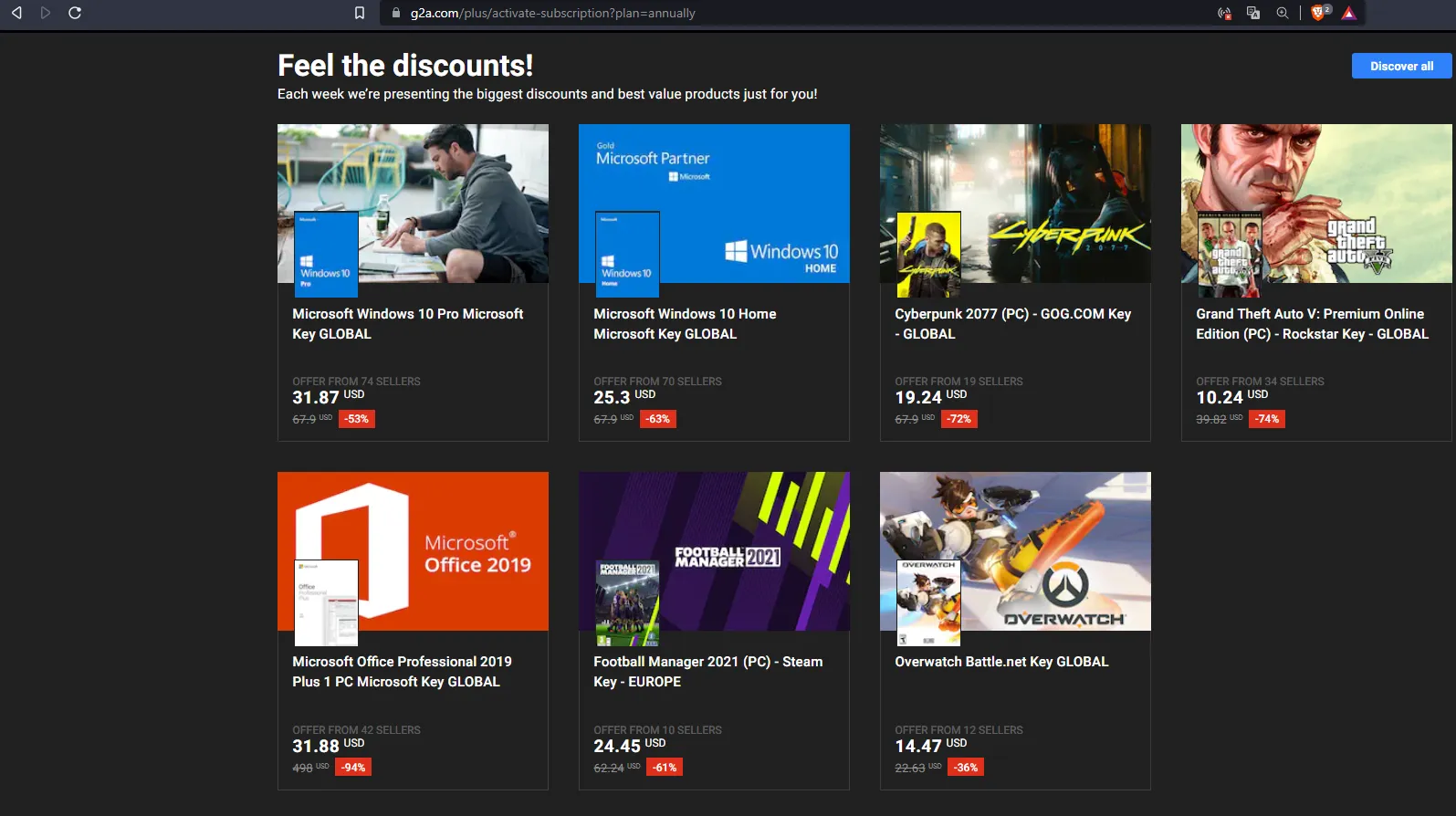Click the small GTA V cover art
The height and width of the screenshot is (816, 1456).
click(x=1230, y=255)
